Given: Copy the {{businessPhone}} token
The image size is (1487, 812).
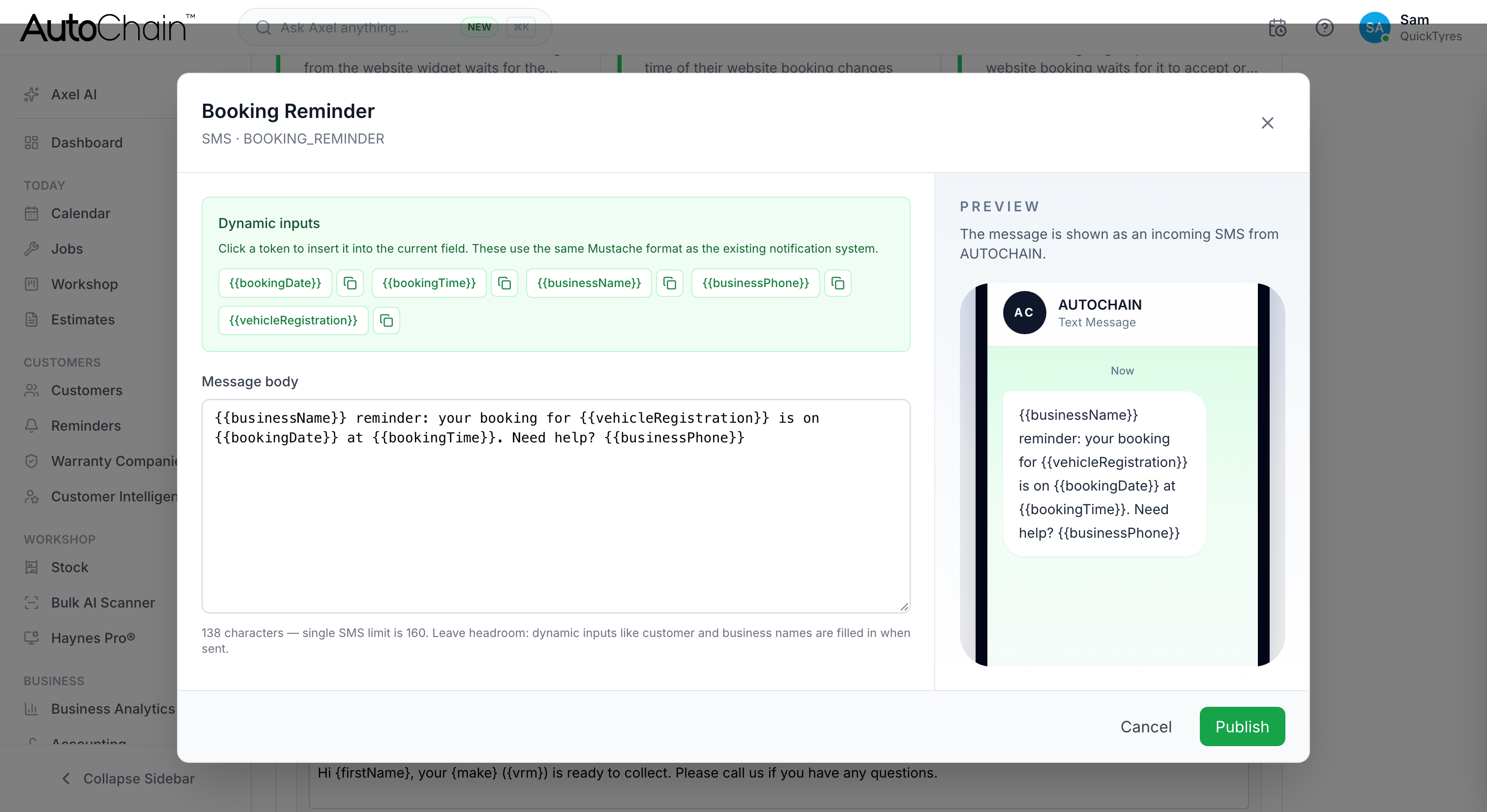Looking at the screenshot, I should pyautogui.click(x=837, y=283).
